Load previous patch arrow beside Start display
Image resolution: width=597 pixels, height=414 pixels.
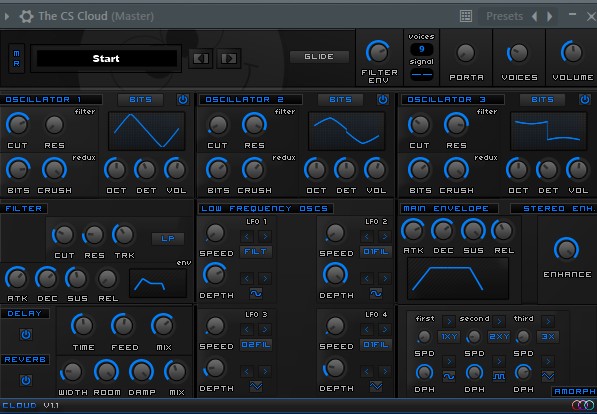[x=200, y=58]
